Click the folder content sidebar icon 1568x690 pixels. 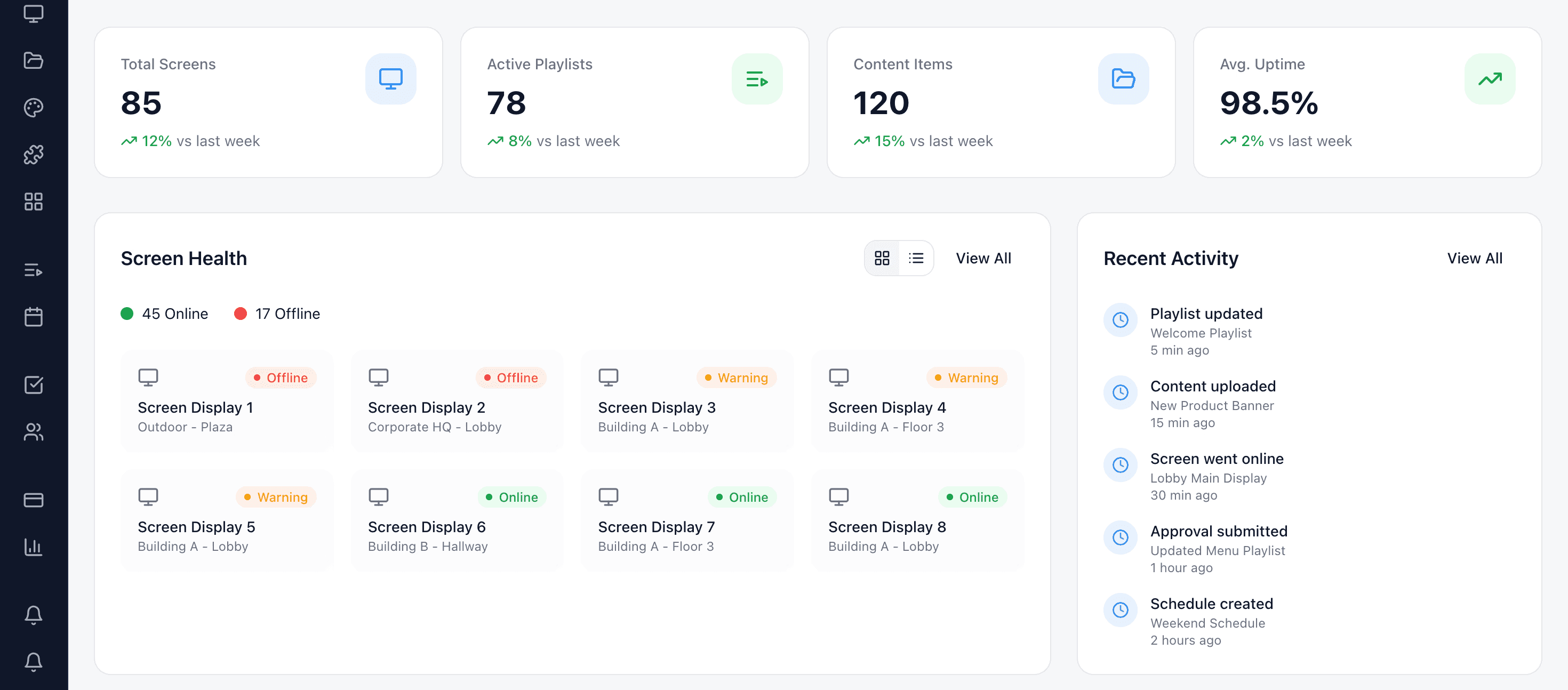point(34,60)
